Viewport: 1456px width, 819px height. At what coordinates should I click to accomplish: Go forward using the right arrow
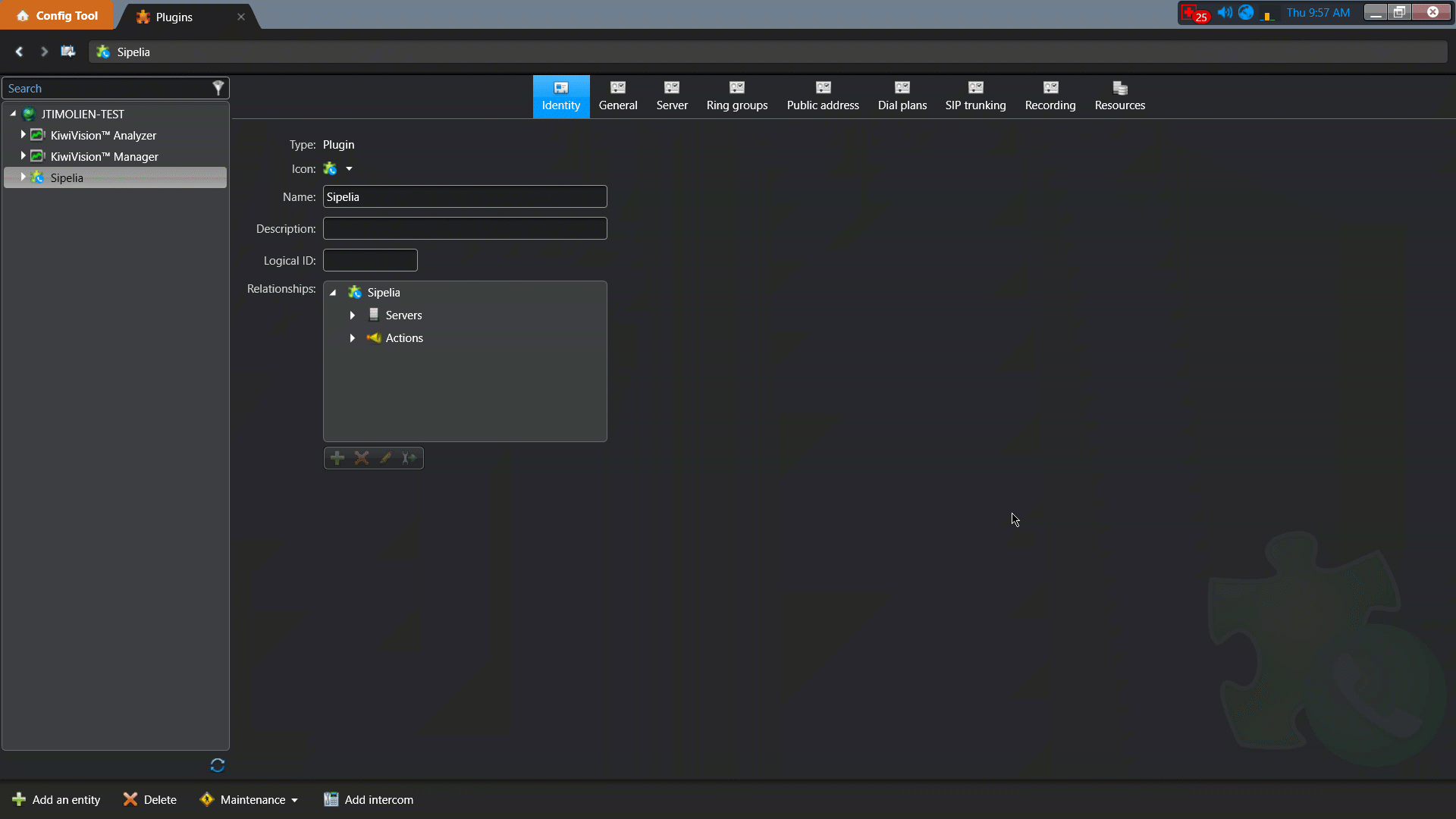pyautogui.click(x=44, y=52)
